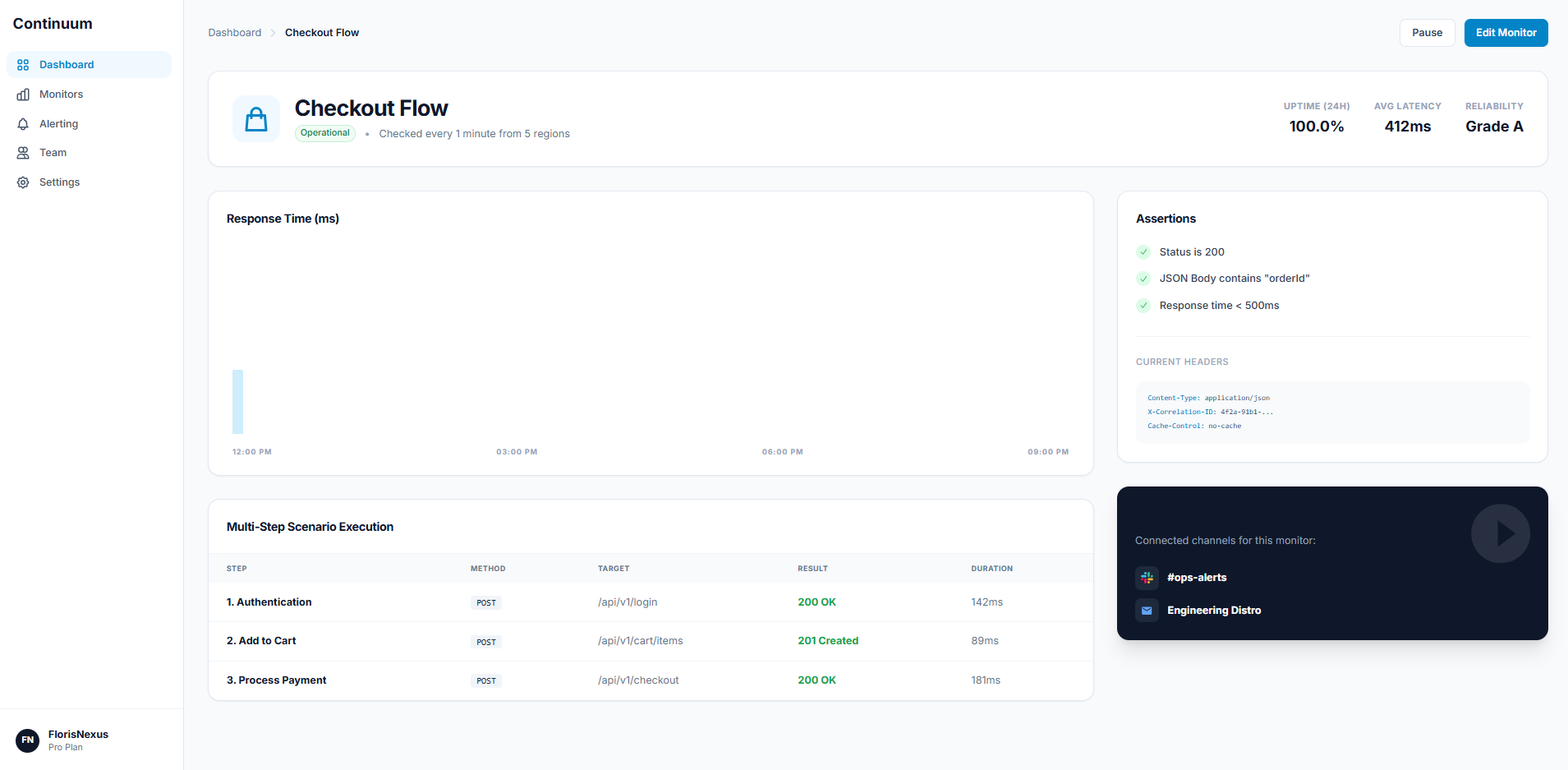Click the Status is 200 checkmark
This screenshot has width=1568, height=770.
(1143, 252)
